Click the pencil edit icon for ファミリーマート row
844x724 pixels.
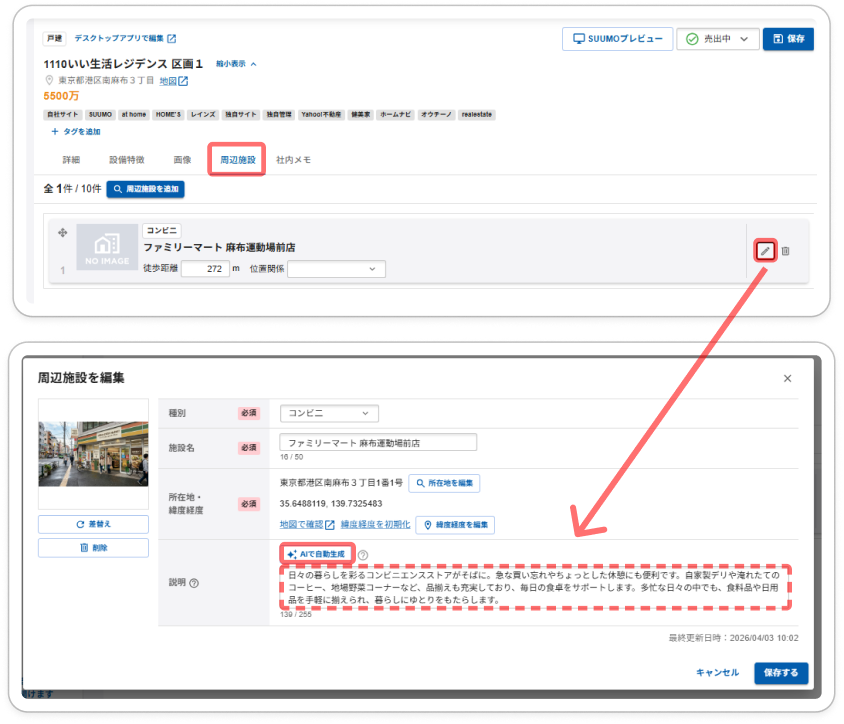765,251
